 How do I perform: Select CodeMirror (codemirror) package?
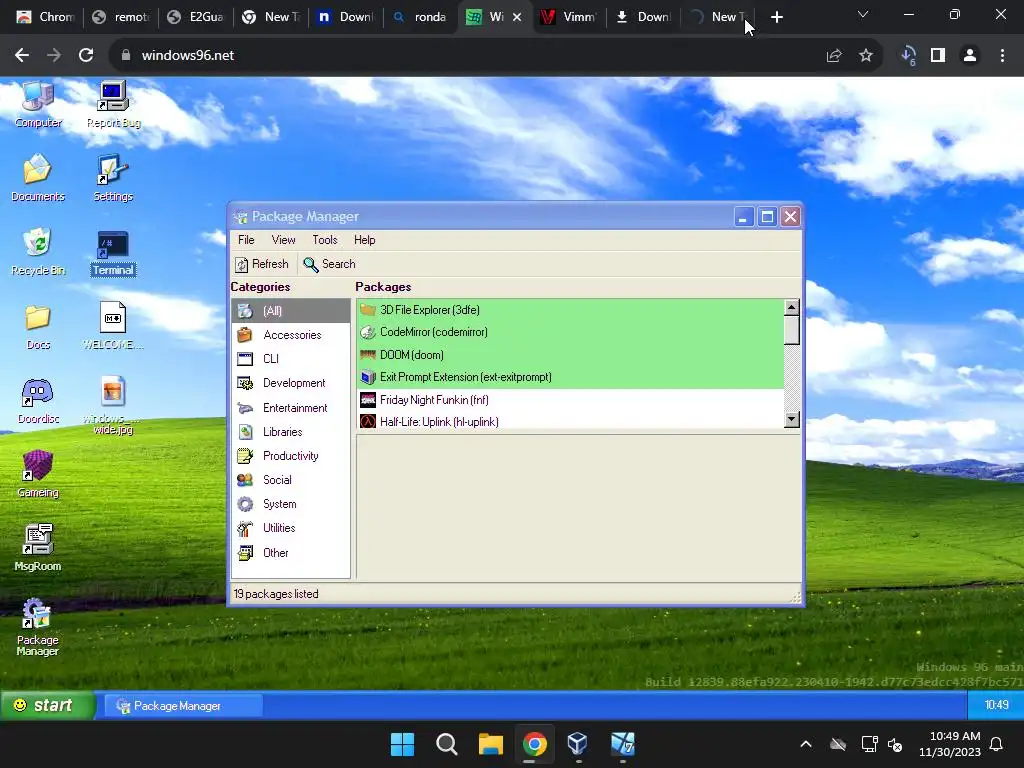pyautogui.click(x=570, y=332)
